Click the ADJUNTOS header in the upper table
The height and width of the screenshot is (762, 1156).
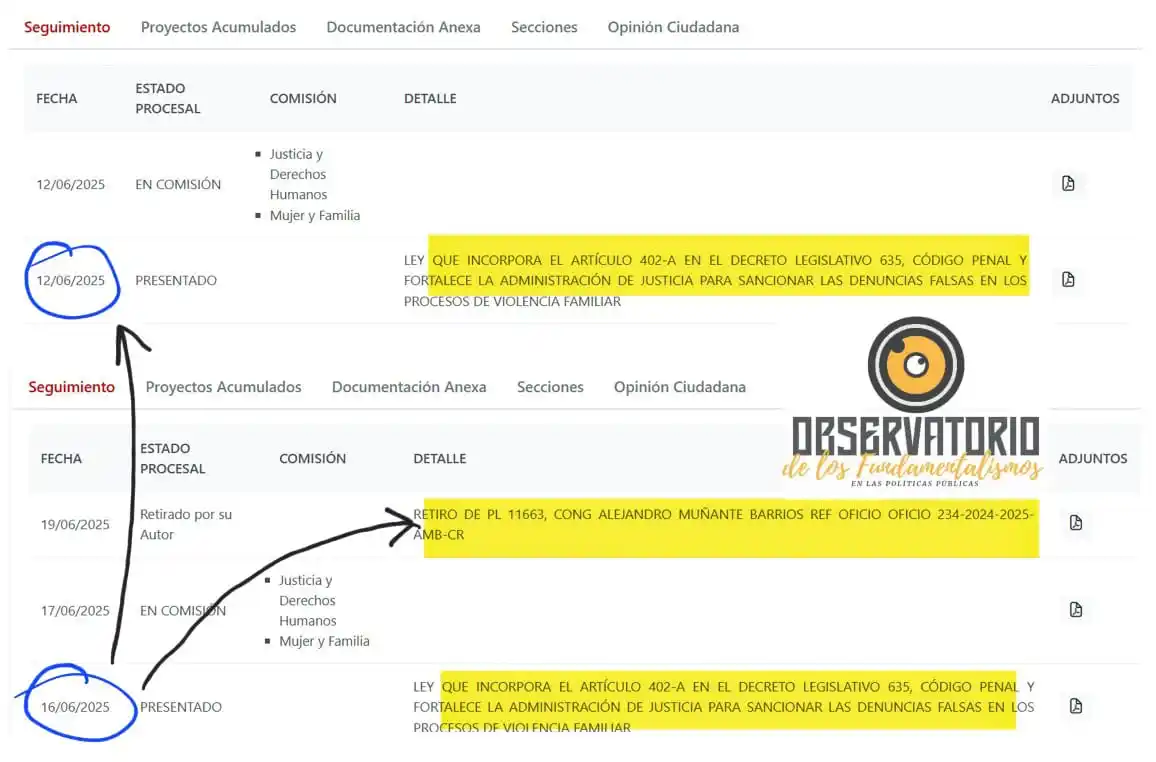[x=1084, y=99]
